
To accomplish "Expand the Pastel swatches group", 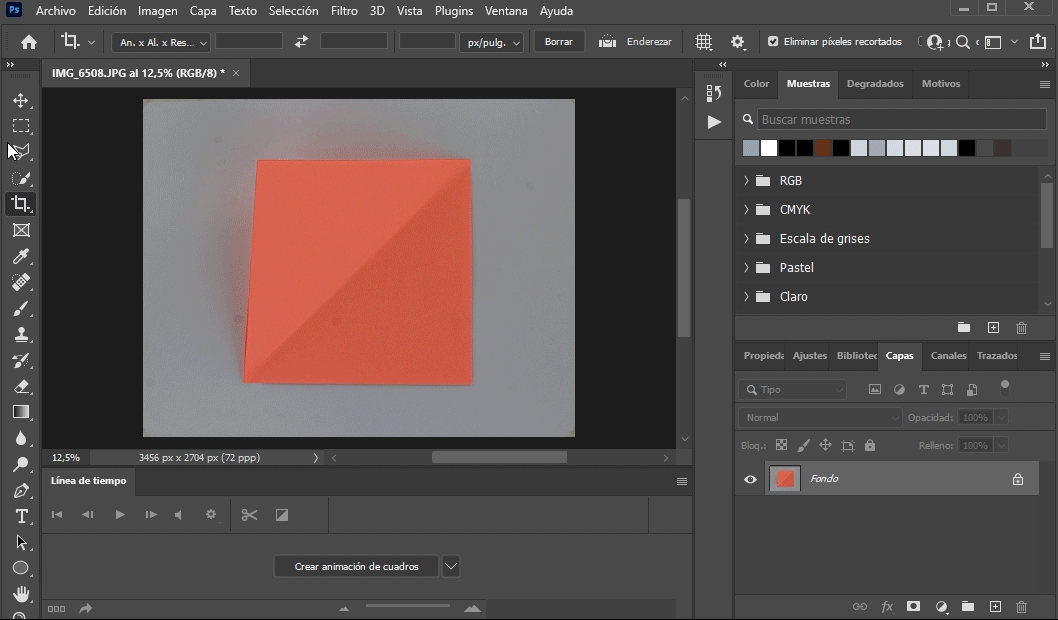I will [745, 267].
